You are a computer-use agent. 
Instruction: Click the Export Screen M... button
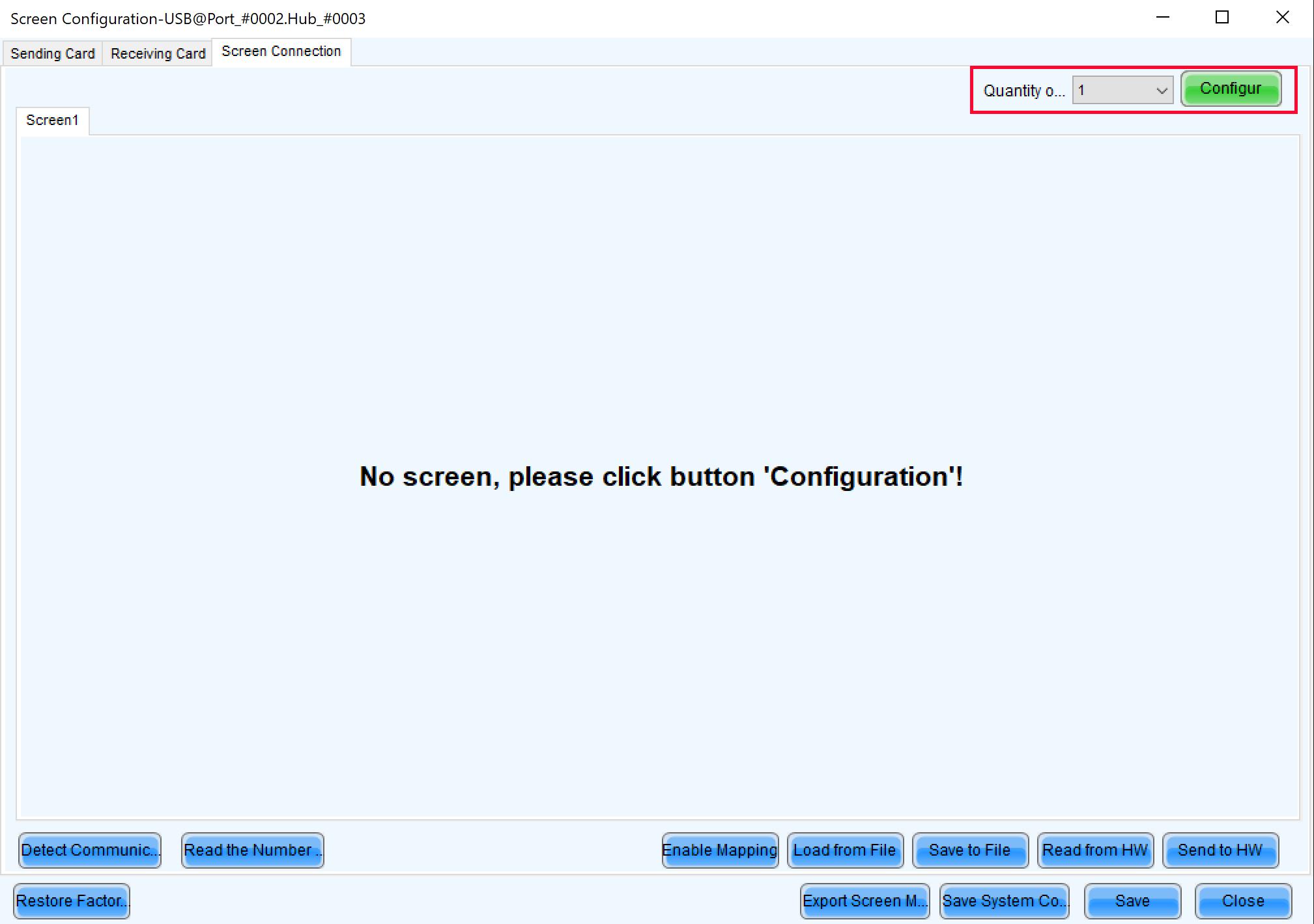(x=864, y=901)
